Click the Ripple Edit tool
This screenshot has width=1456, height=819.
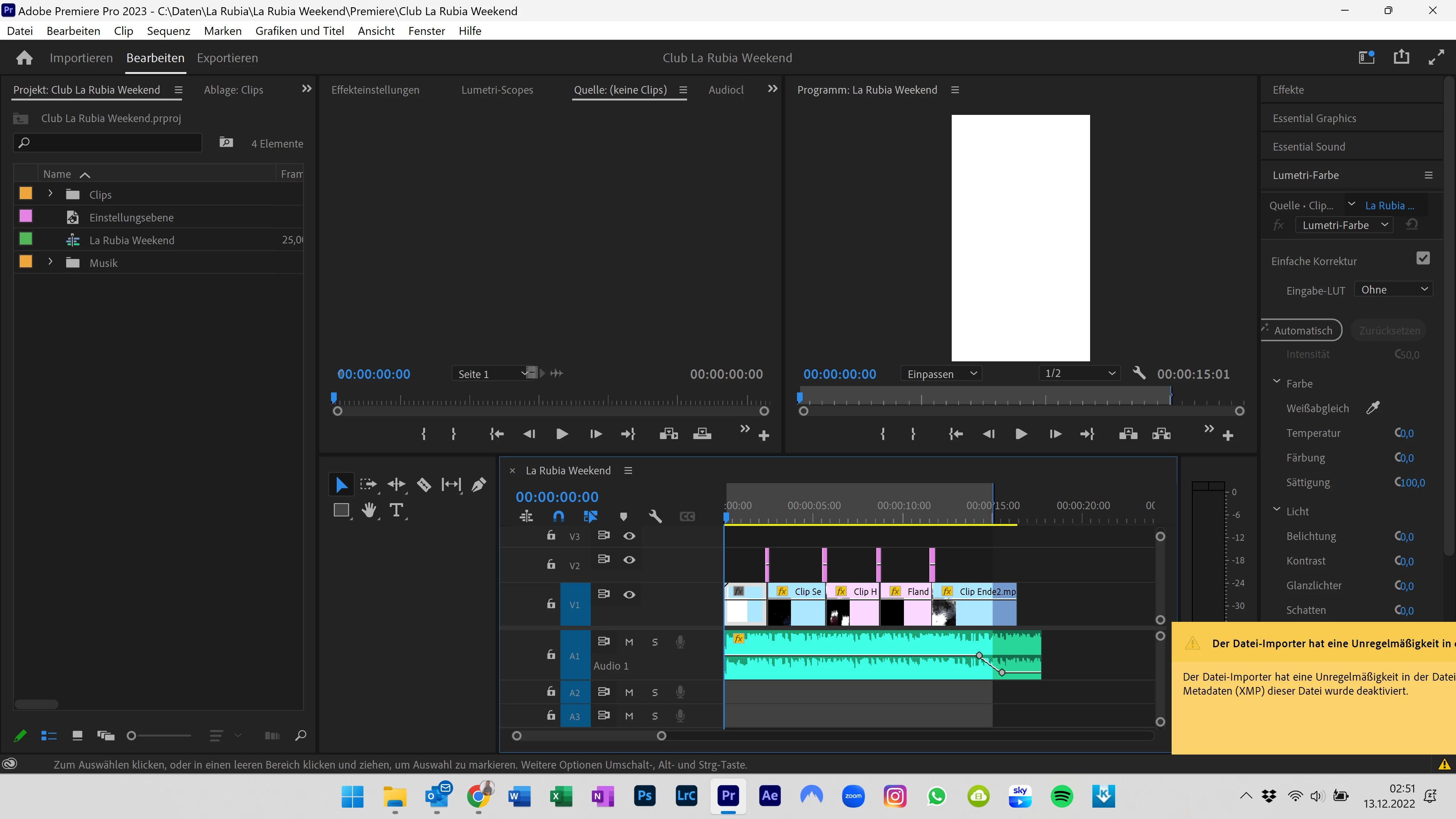396,485
